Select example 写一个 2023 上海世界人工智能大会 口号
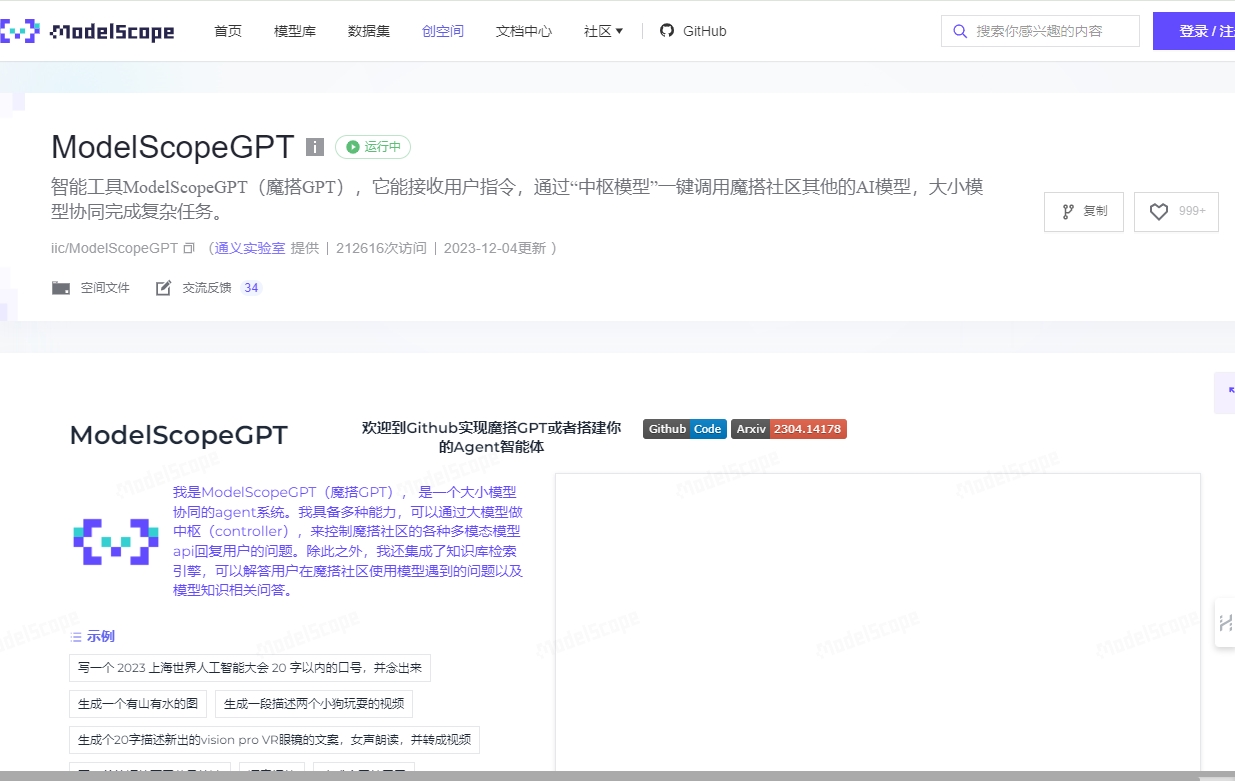The height and width of the screenshot is (781, 1235). [x=250, y=668]
